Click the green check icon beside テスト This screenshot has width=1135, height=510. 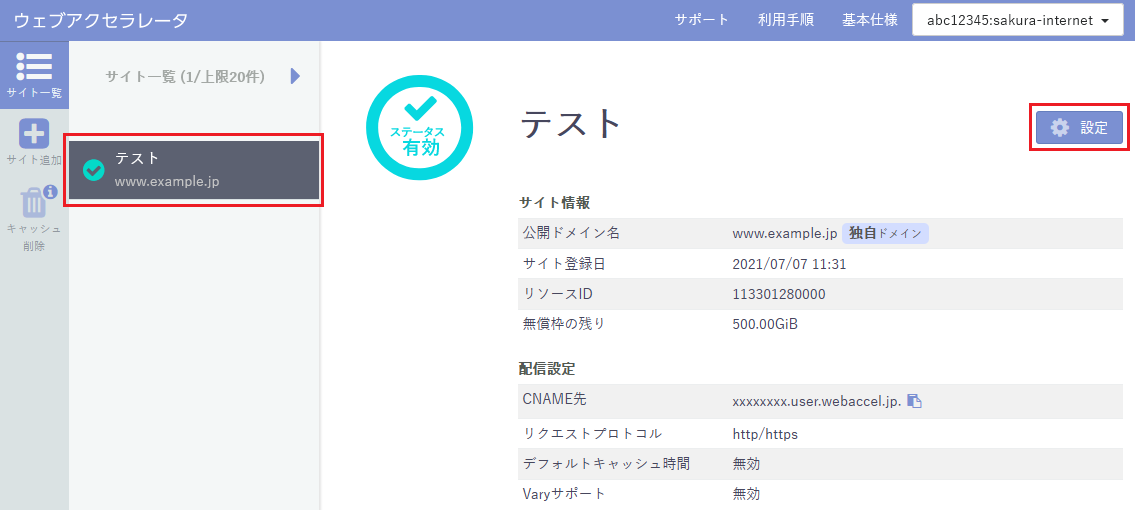pyautogui.click(x=94, y=170)
